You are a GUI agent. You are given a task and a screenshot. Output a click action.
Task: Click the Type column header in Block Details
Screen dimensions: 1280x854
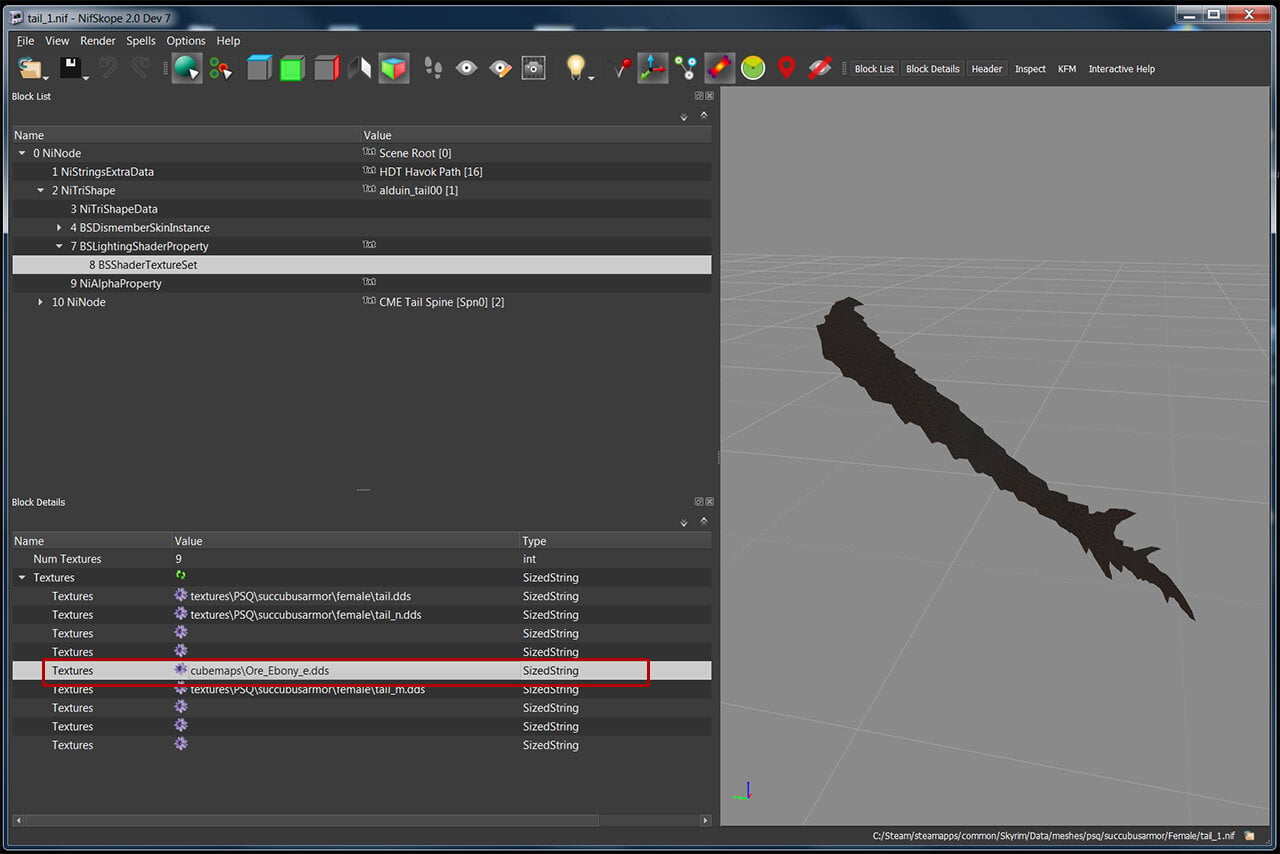(615, 541)
